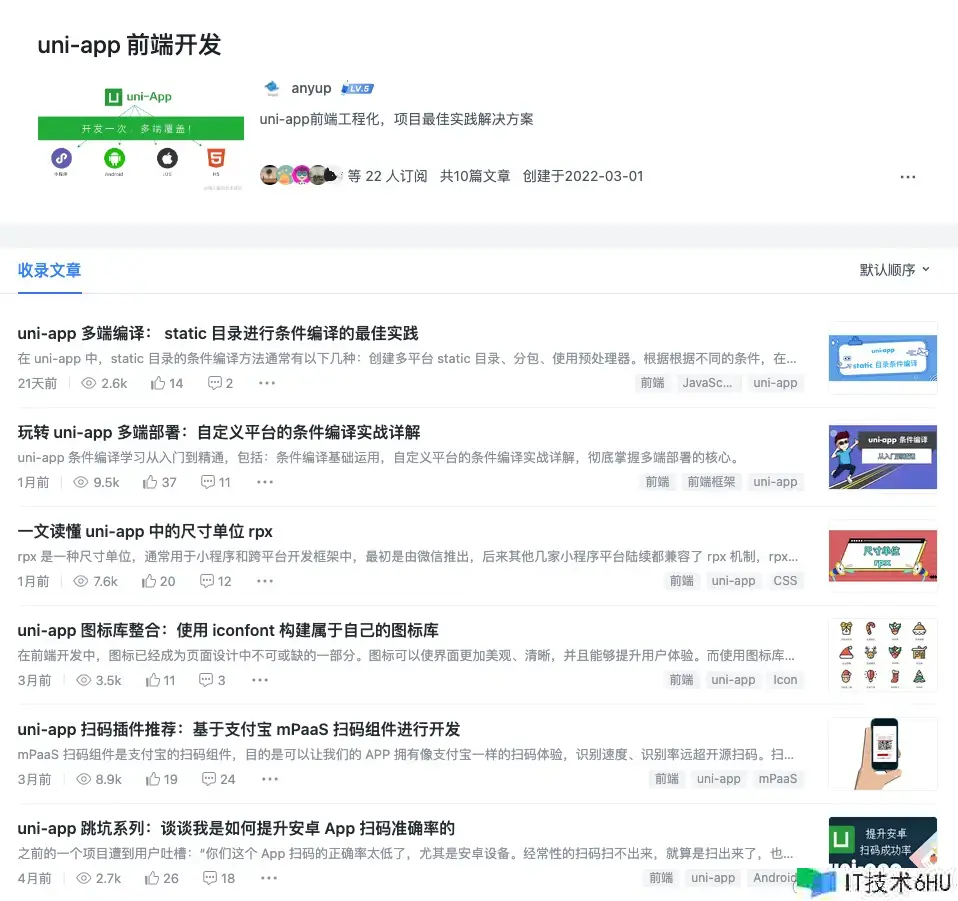The height and width of the screenshot is (901, 958).
Task: Click the Icon tag
Action: 785,680
